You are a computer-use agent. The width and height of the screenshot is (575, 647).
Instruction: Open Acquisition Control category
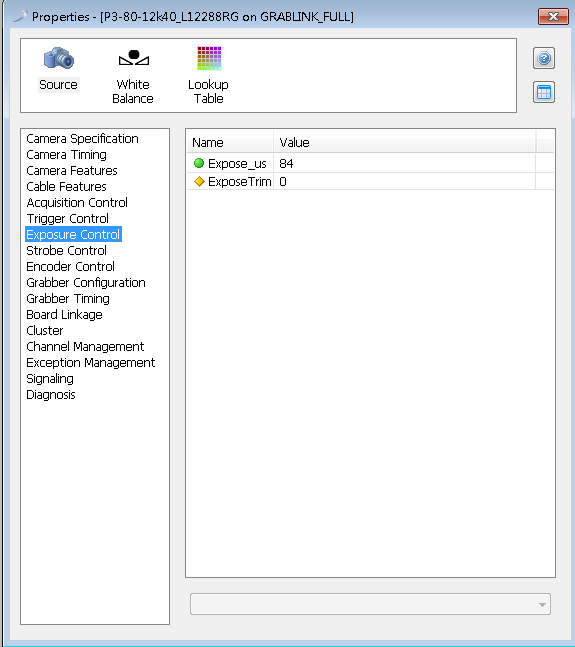pos(77,203)
